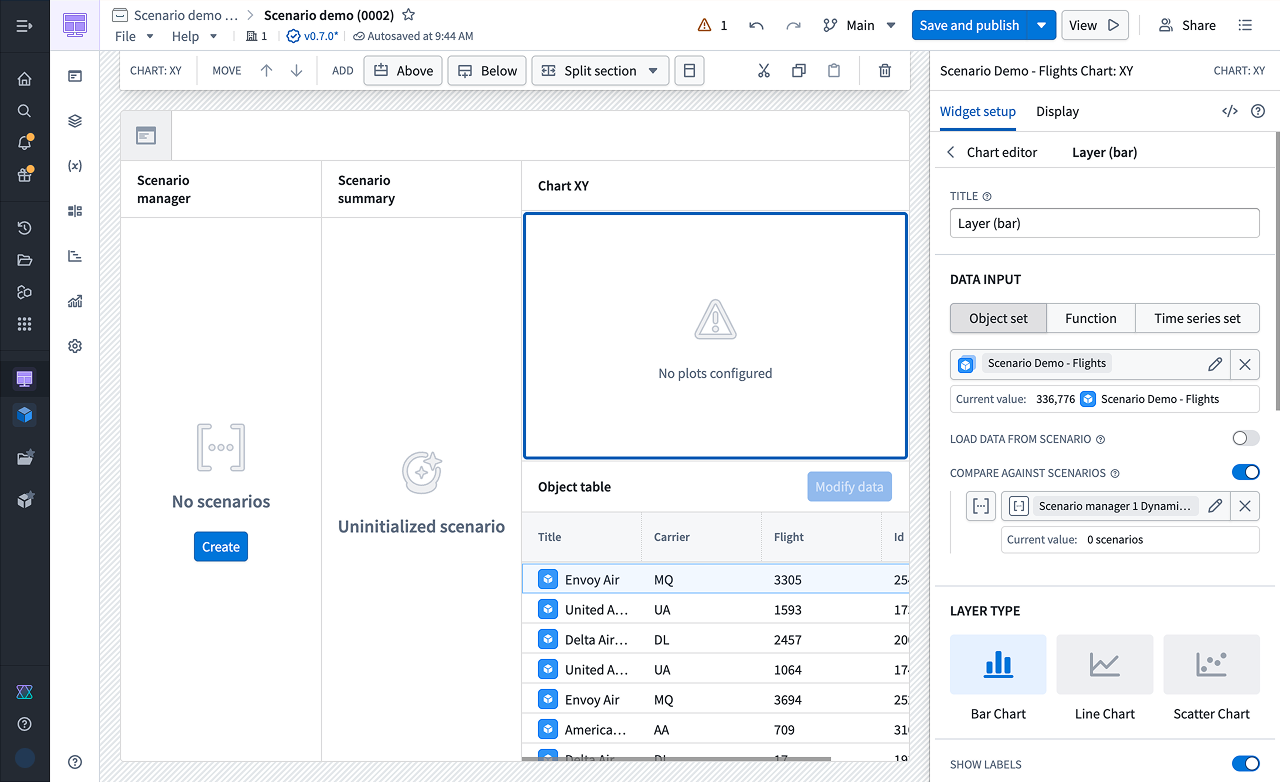Enable Load Data From Scenario toggle

[1245, 438]
